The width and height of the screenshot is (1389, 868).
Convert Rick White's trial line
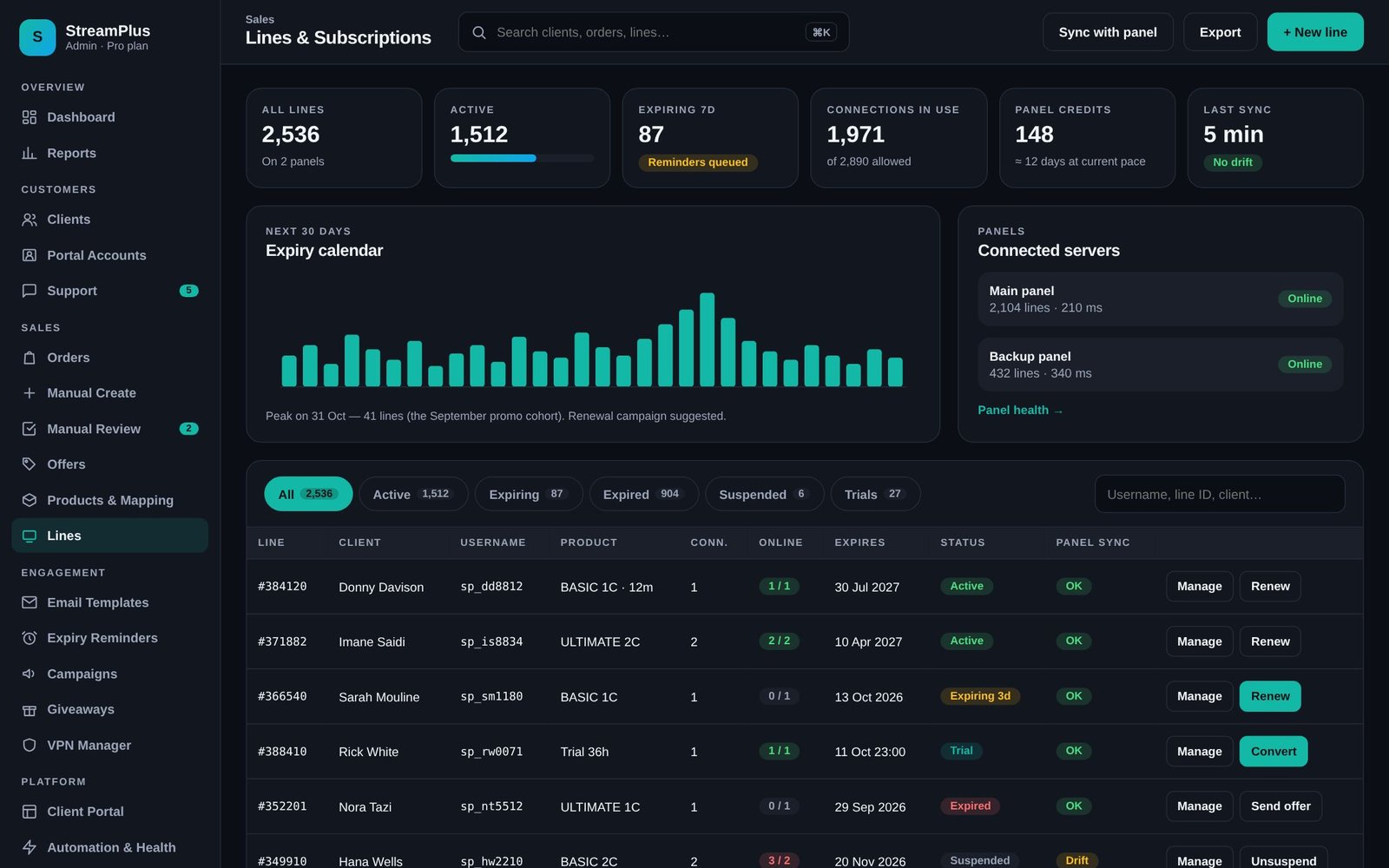coord(1274,752)
